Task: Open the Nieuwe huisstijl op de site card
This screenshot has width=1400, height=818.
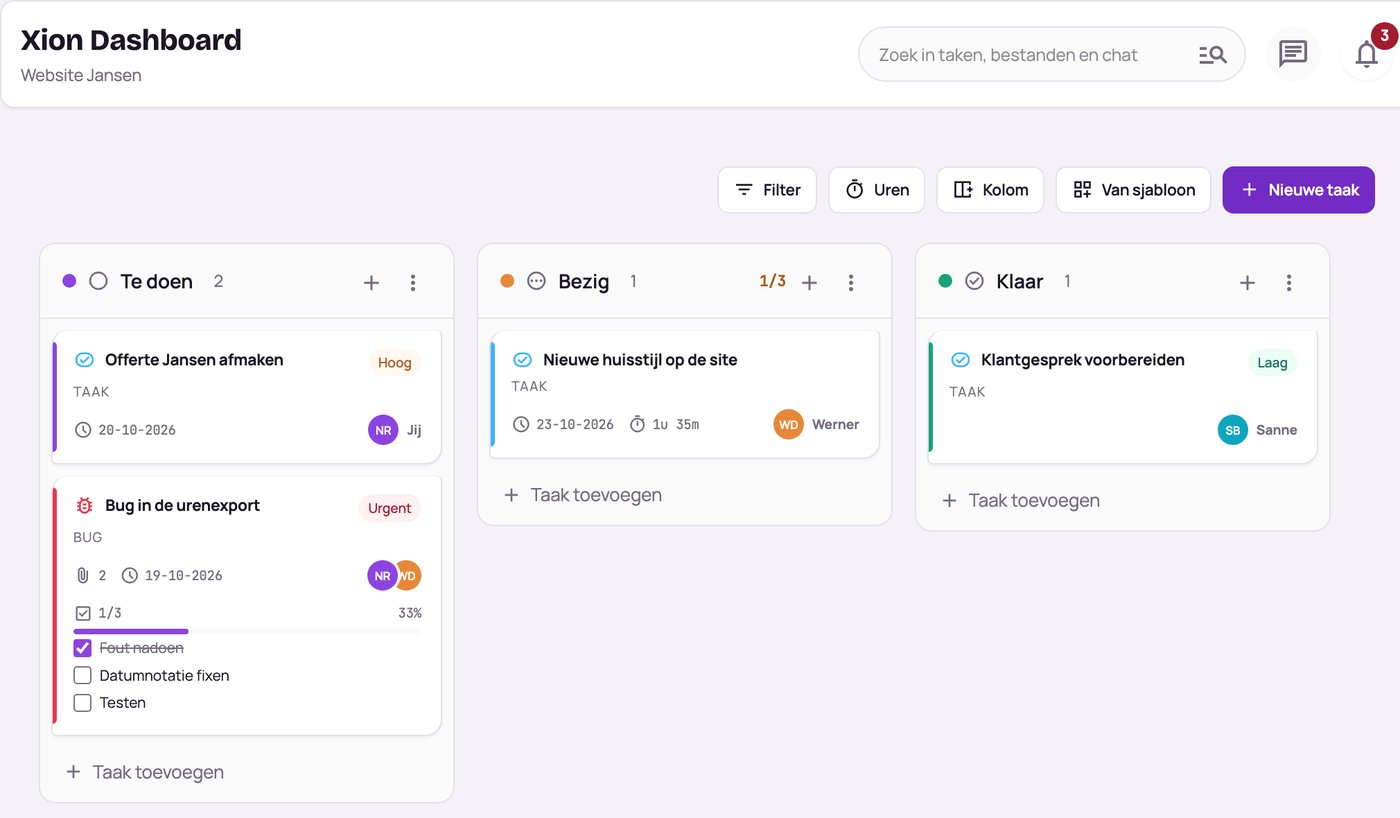Action: point(685,394)
